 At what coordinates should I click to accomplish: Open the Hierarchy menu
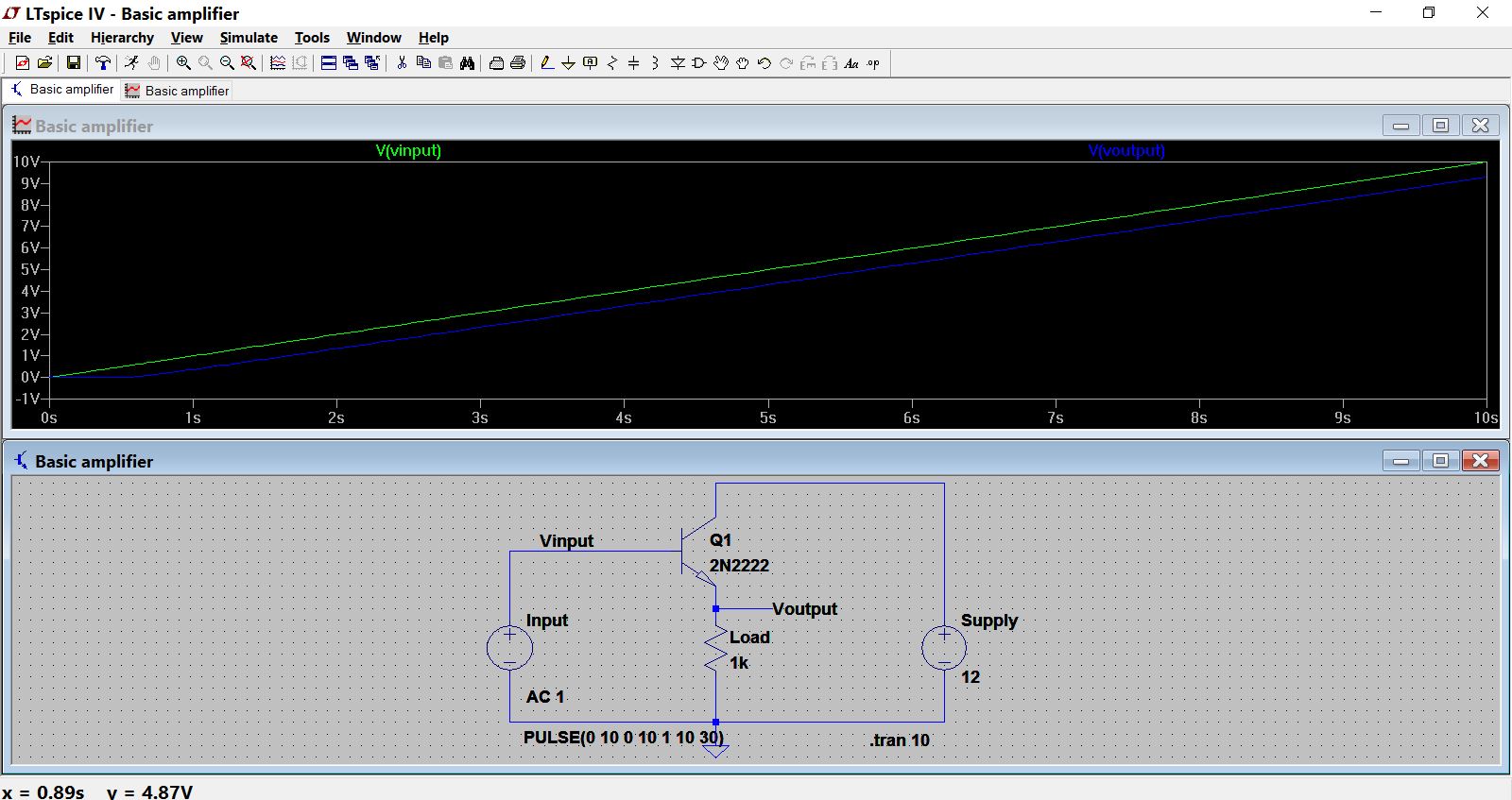[x=122, y=38]
